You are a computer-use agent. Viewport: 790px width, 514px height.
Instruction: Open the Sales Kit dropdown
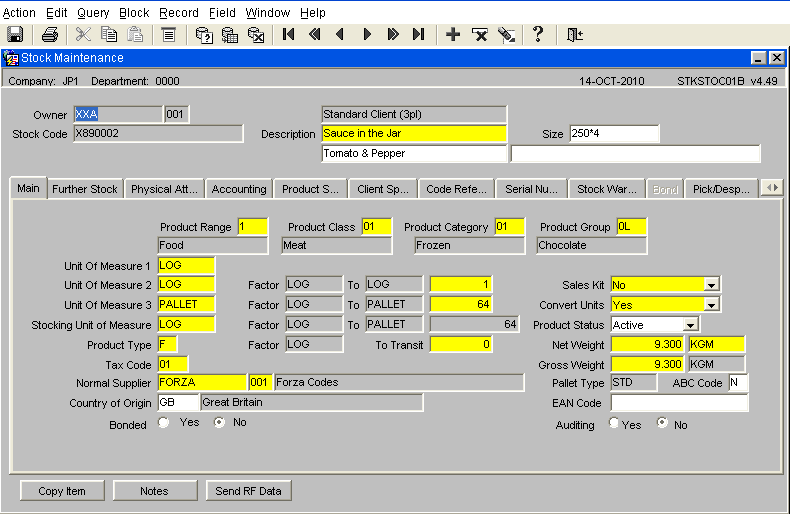pos(711,285)
